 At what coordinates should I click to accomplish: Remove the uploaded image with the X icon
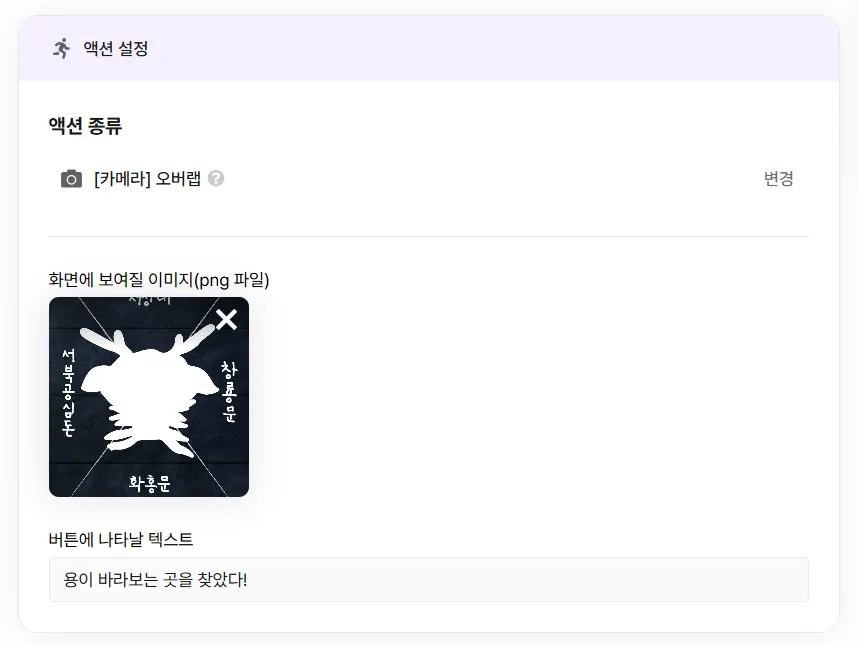coord(227,319)
